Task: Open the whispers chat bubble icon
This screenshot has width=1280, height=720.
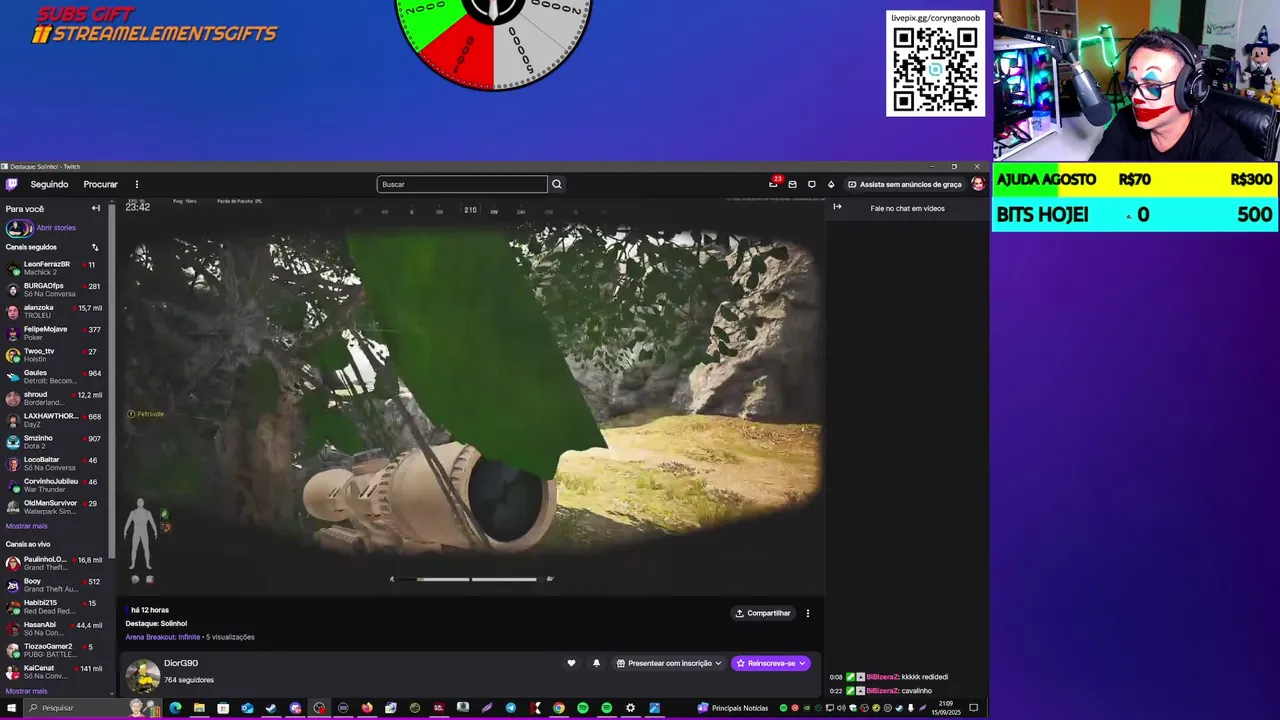Action: pyautogui.click(x=811, y=184)
